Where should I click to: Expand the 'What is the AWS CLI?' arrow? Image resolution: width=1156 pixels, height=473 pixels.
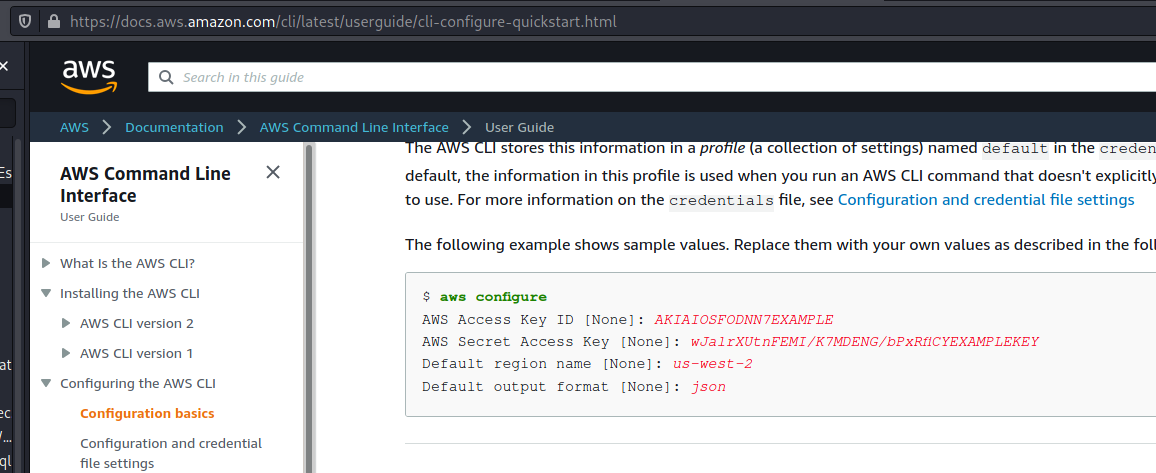pos(46,263)
